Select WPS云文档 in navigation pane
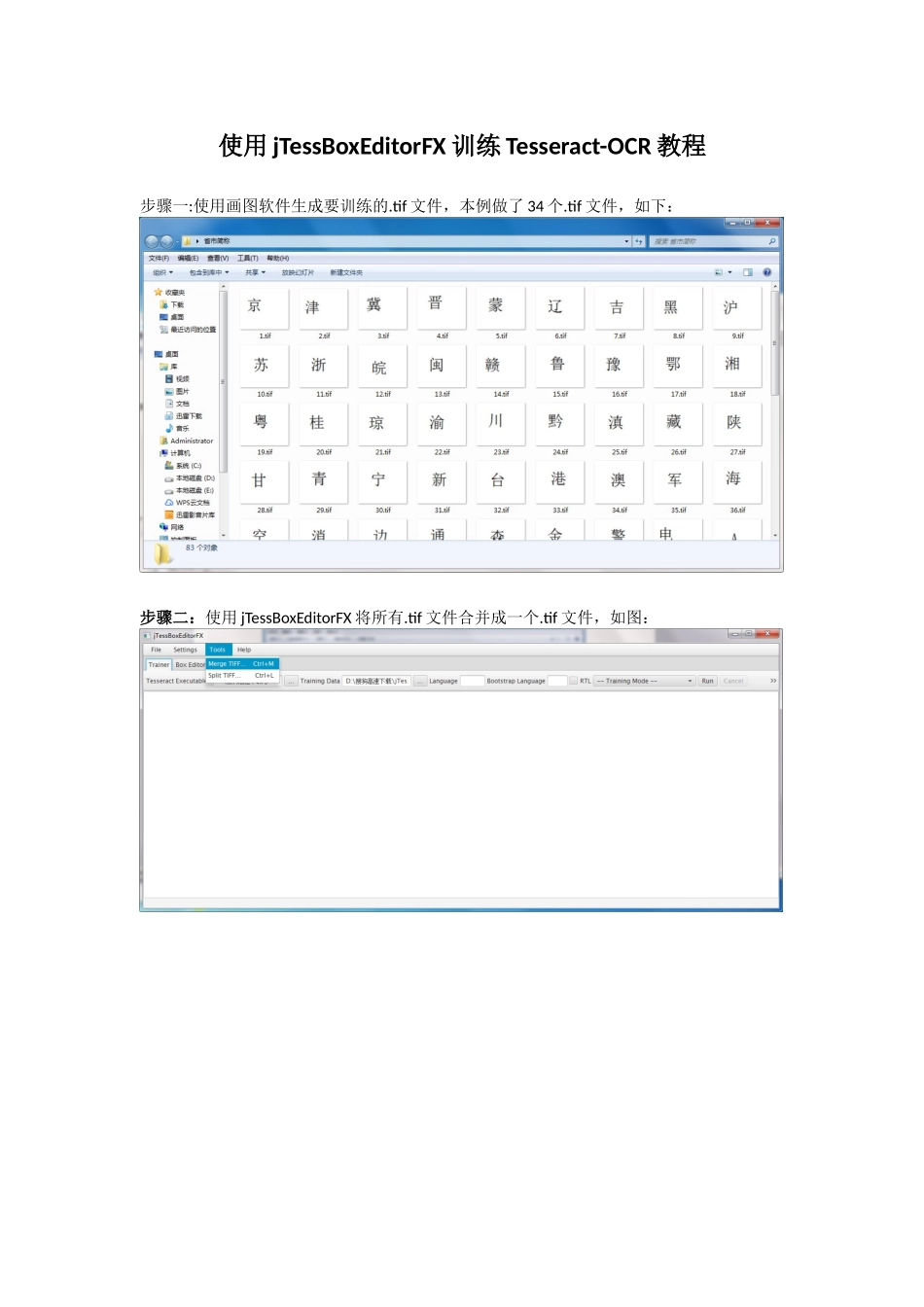 pyautogui.click(x=187, y=503)
